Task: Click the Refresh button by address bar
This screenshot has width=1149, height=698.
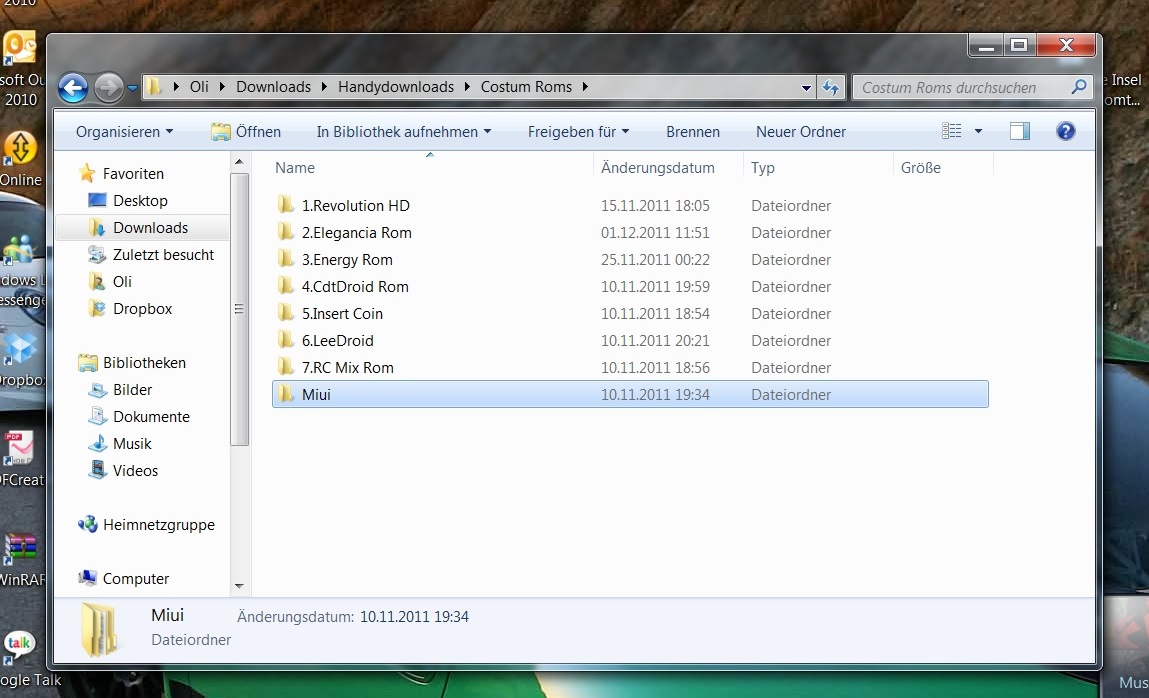Action: click(831, 88)
